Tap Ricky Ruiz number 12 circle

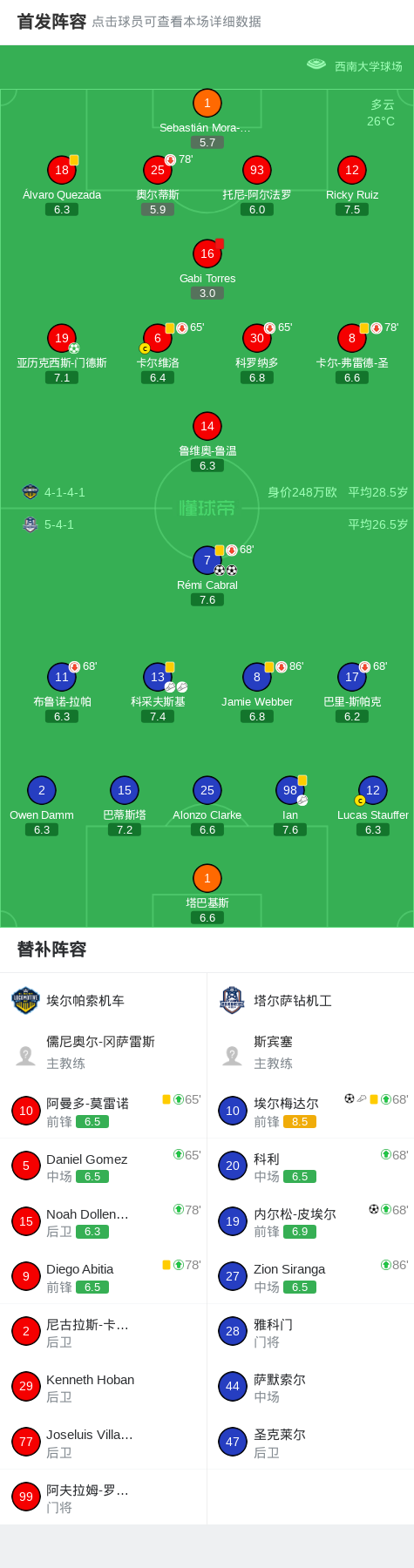pos(351,170)
